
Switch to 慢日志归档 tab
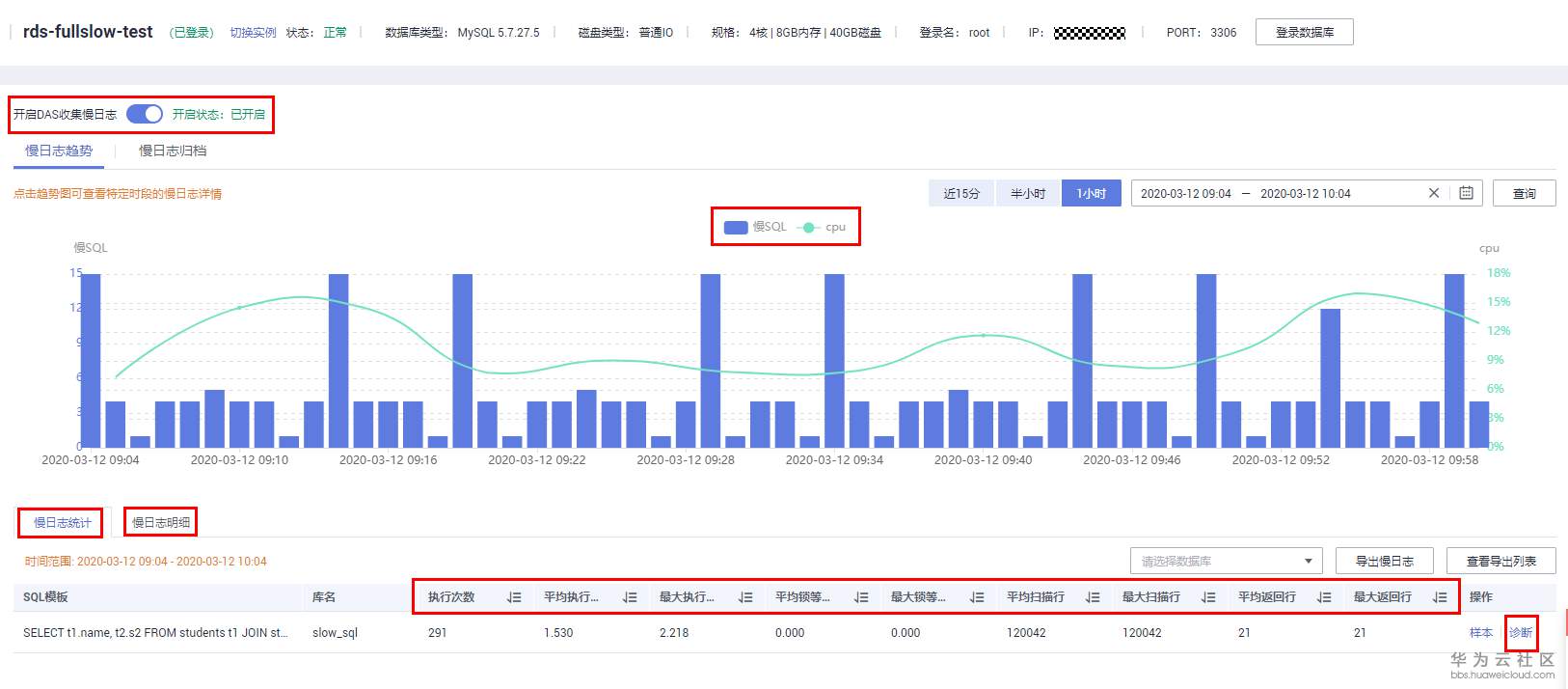click(173, 151)
